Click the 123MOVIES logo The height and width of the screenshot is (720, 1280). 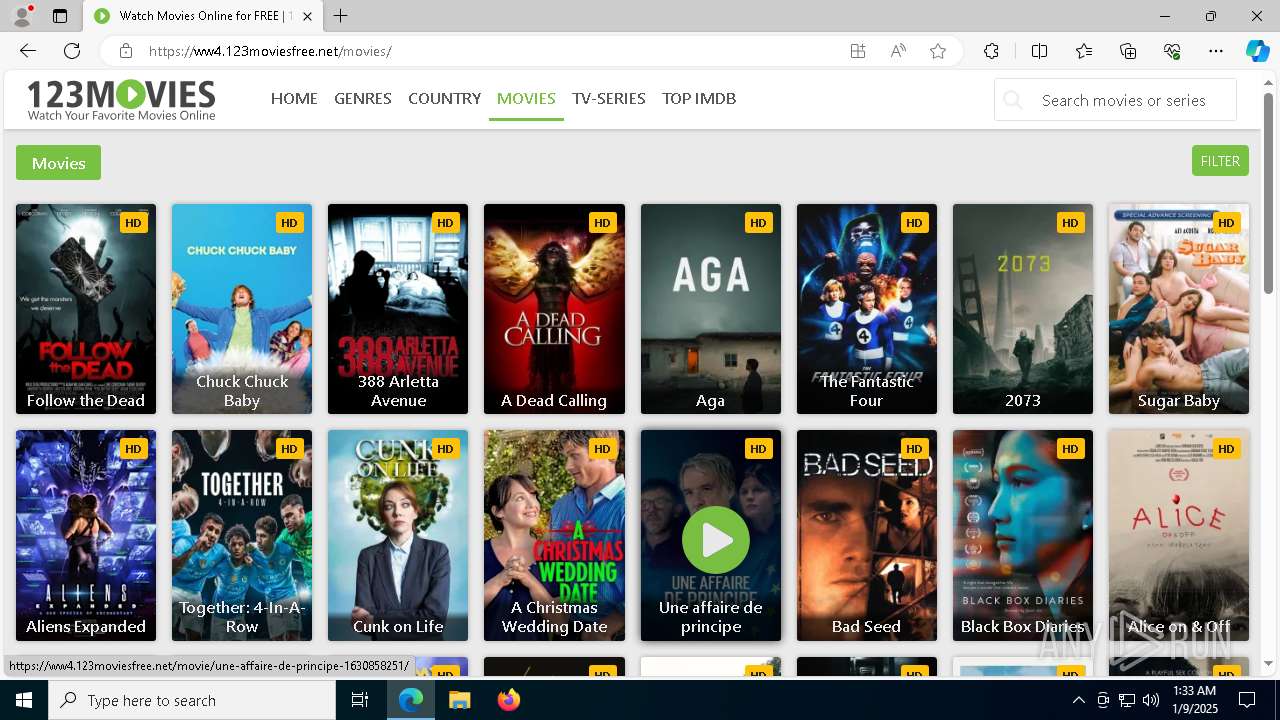tap(121, 100)
